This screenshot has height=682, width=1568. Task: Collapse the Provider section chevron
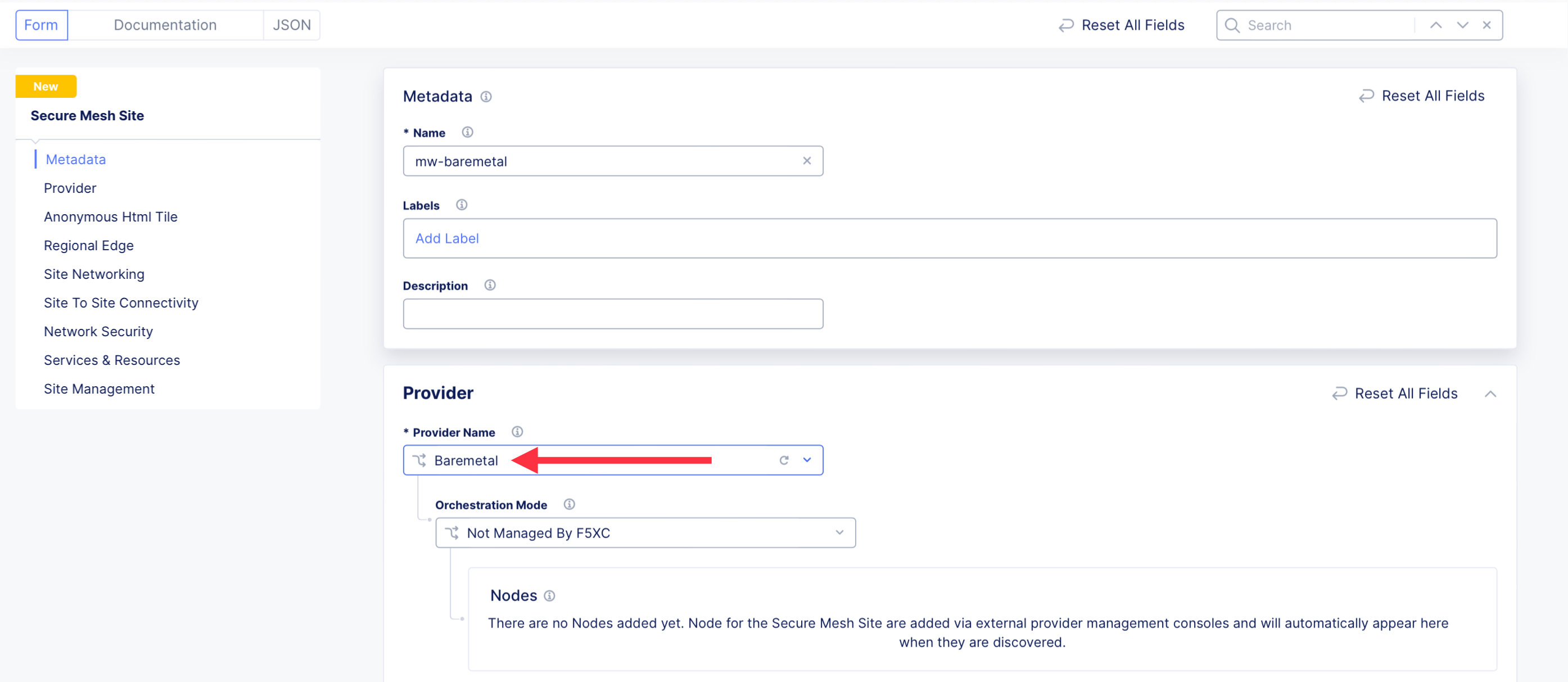(1490, 394)
